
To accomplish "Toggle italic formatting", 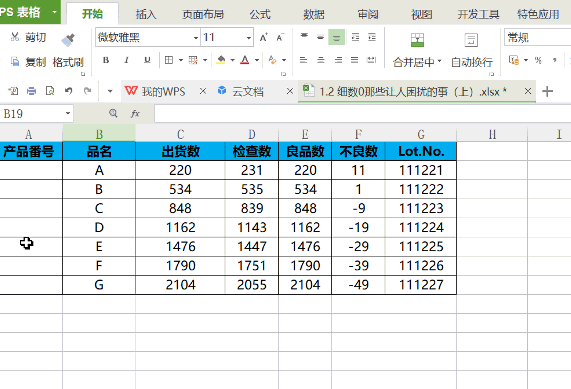I will point(126,60).
